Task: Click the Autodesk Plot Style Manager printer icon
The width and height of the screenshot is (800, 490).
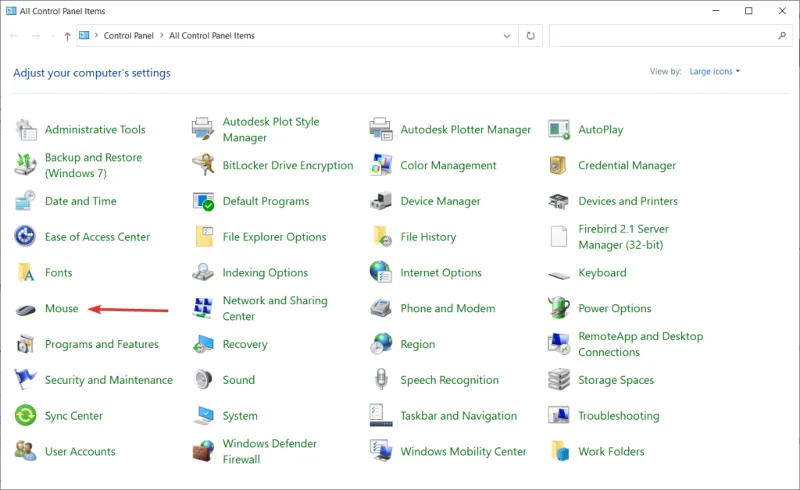Action: click(x=203, y=129)
